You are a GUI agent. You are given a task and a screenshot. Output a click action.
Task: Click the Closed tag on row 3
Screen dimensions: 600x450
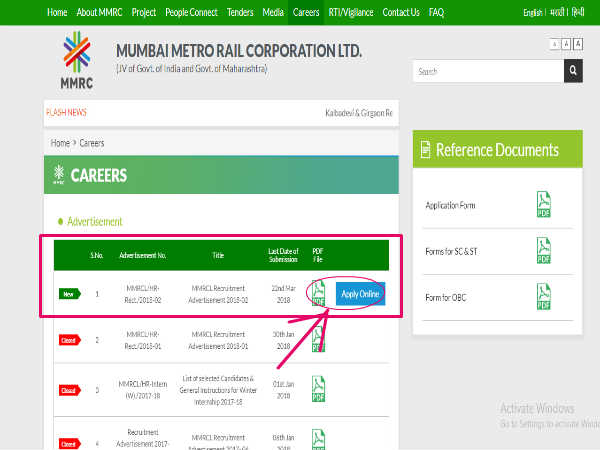pos(70,390)
